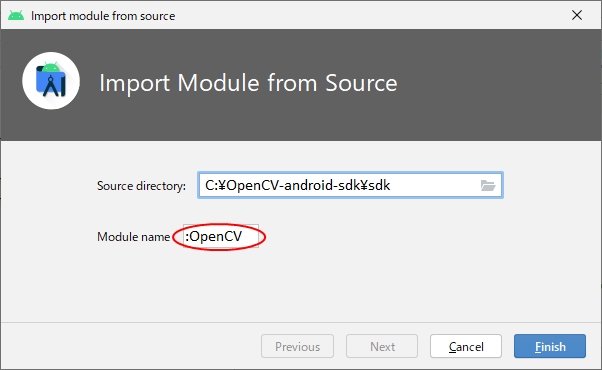Click the 'Module name' label

[x=134, y=237]
